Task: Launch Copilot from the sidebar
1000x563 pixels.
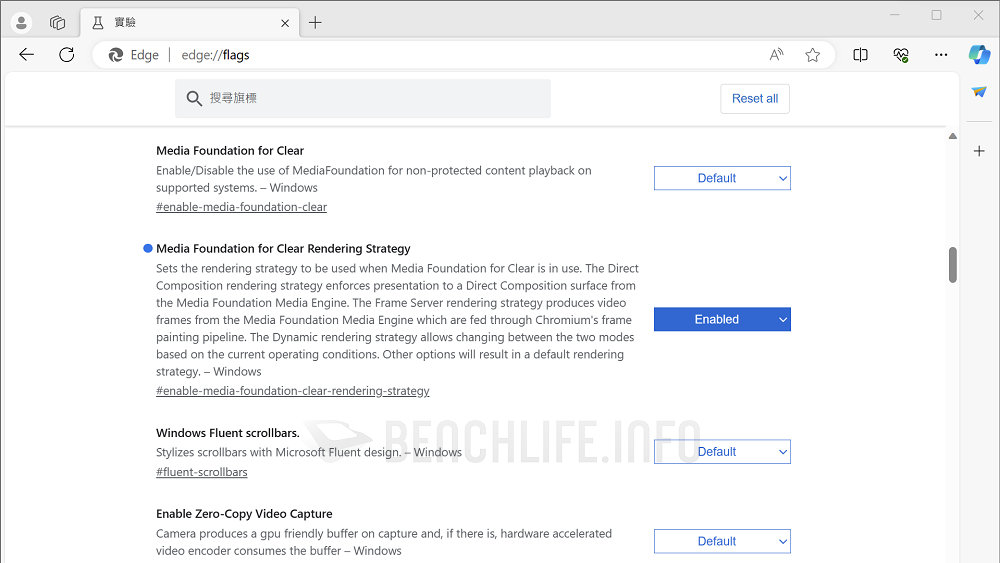Action: click(979, 54)
